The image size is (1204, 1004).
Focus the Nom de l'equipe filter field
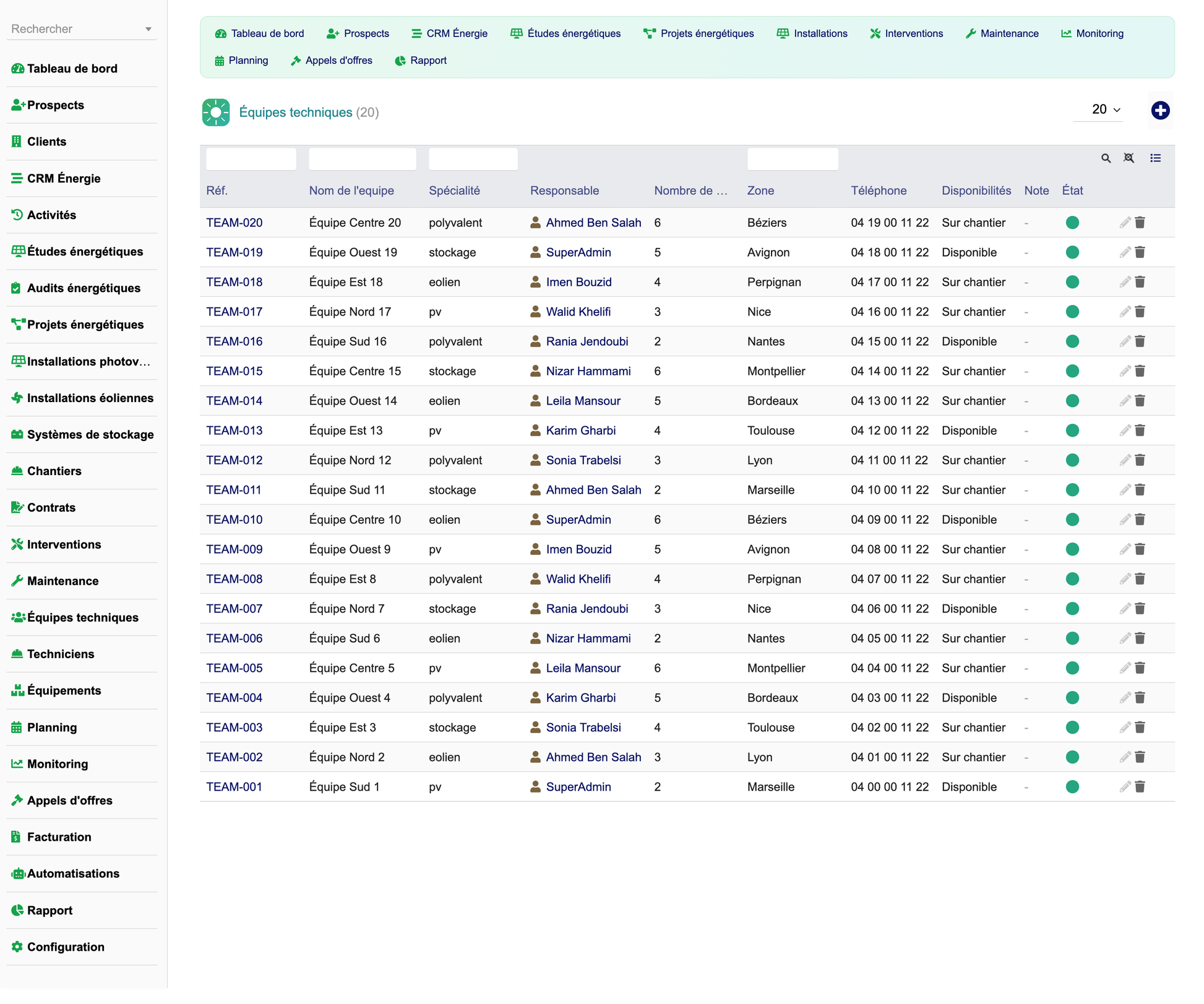click(363, 159)
